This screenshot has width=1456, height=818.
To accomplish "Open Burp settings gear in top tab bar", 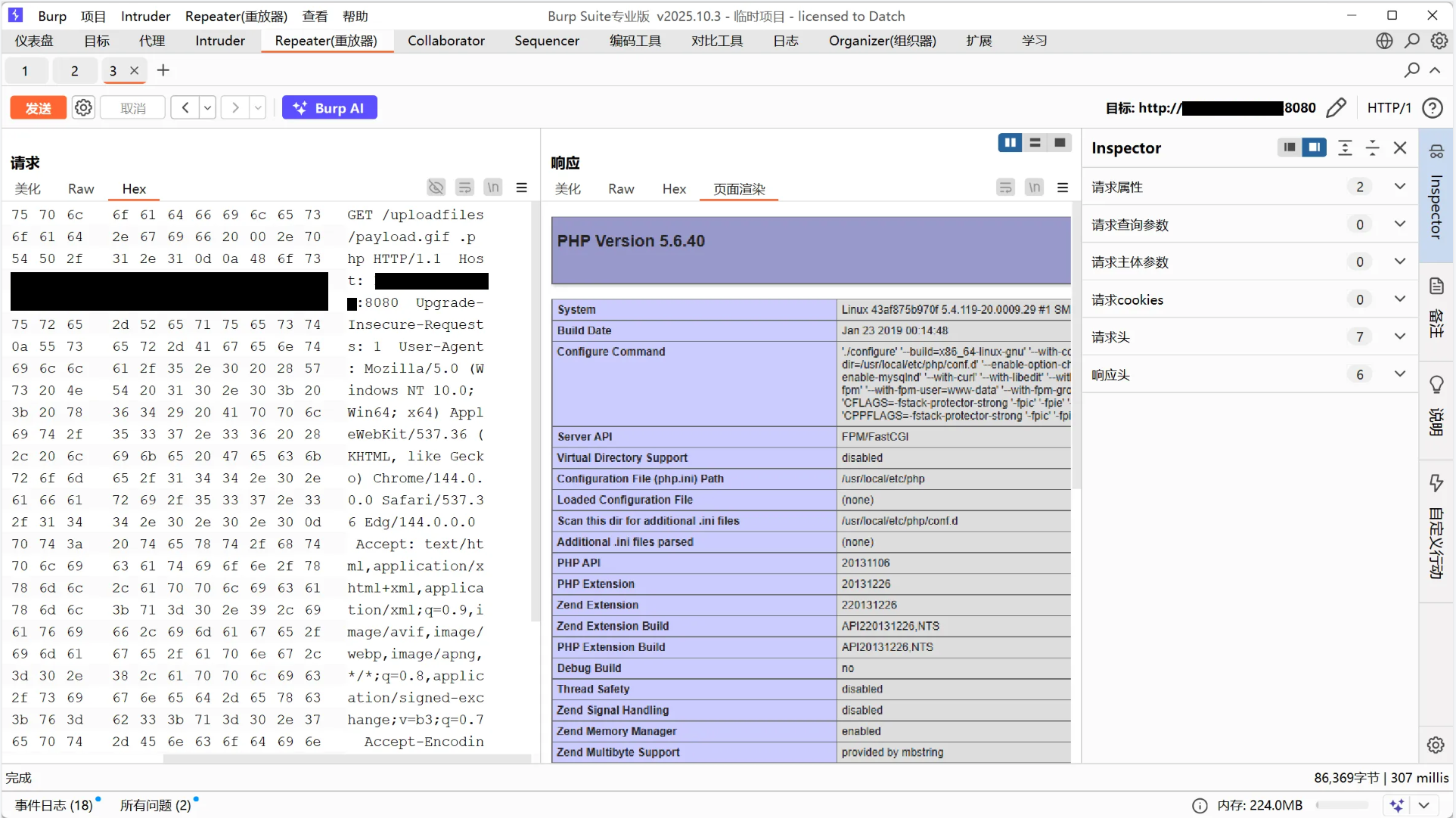I will click(x=1439, y=41).
